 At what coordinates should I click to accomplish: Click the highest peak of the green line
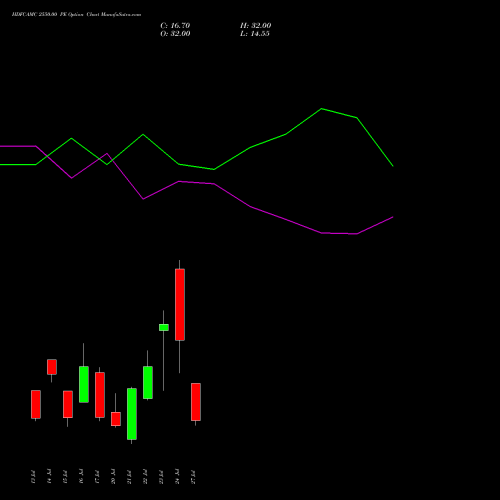(321, 109)
